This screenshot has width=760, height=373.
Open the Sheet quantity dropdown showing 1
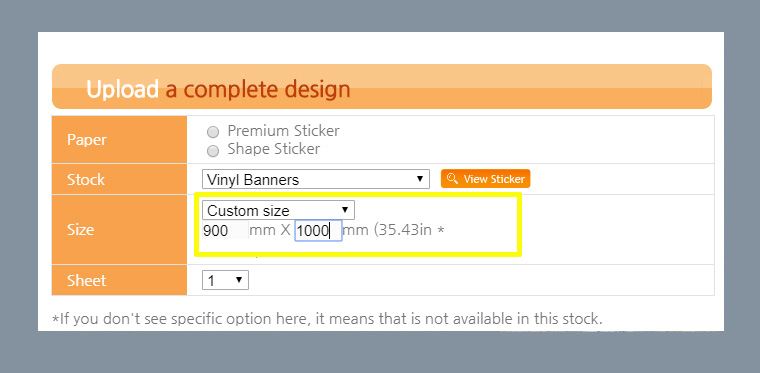tap(225, 280)
